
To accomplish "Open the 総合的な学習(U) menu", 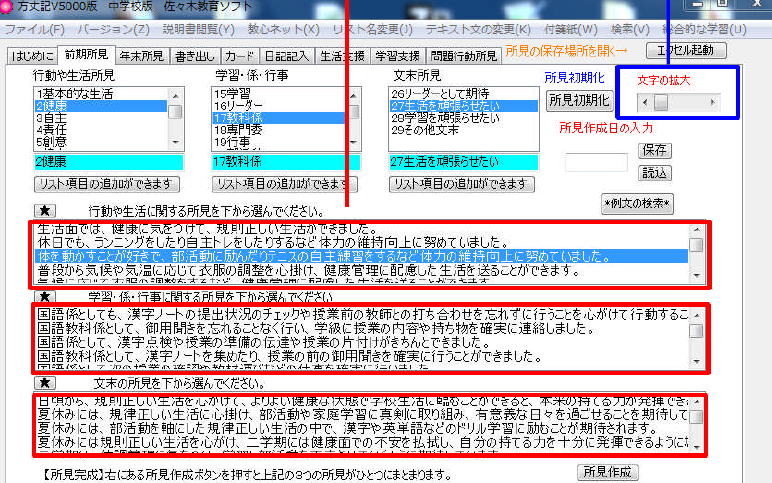I will coord(704,30).
